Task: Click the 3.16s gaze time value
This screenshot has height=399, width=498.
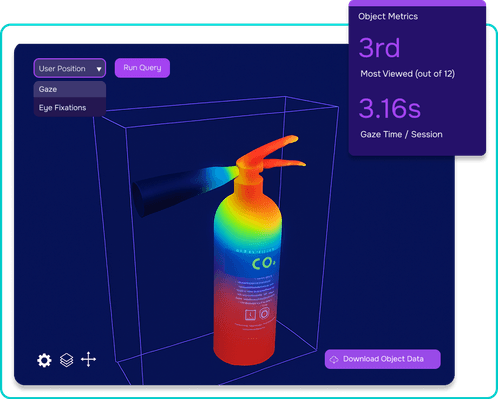Action: pos(390,108)
